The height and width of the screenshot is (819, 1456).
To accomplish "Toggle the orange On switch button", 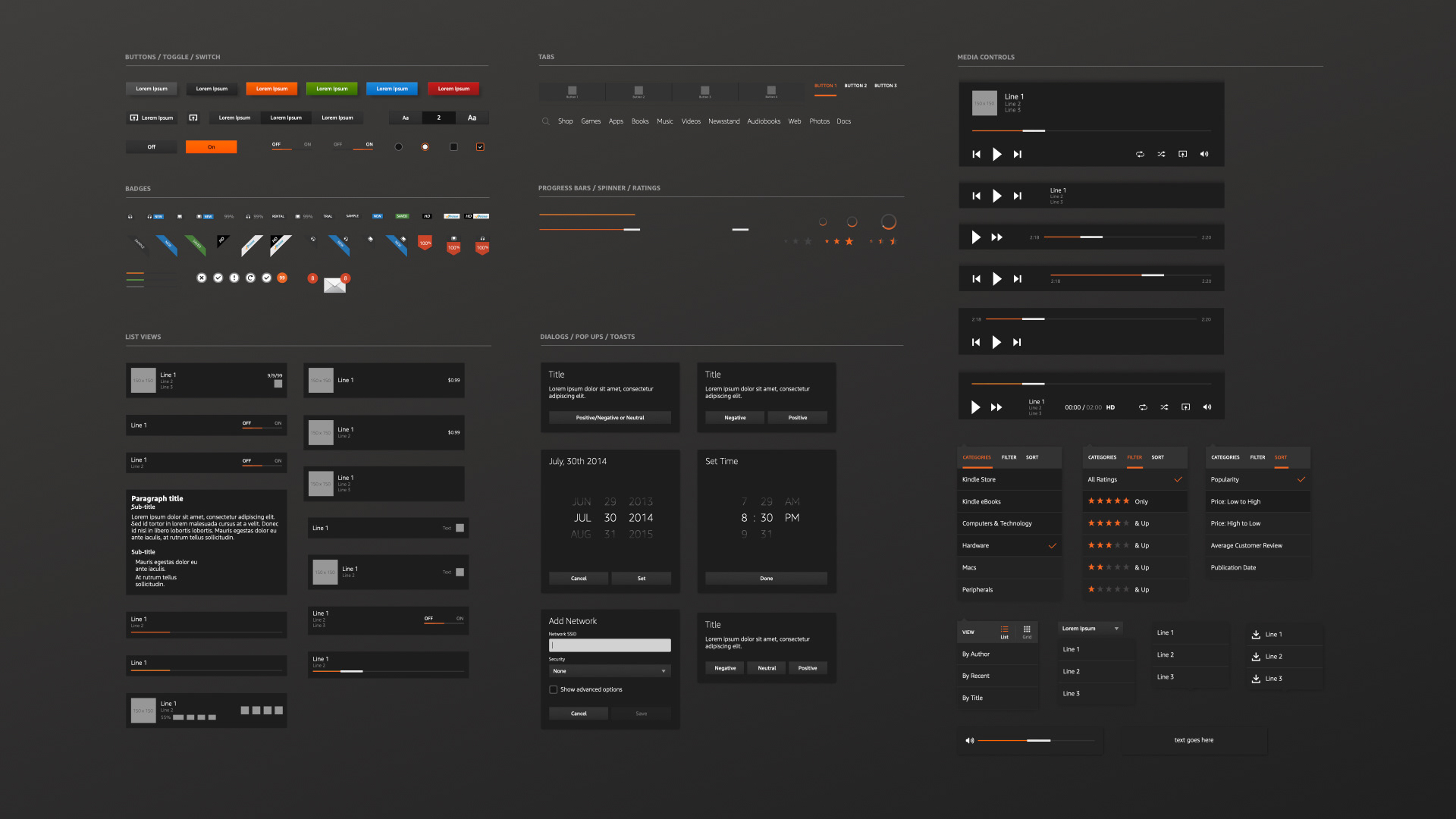I will [x=211, y=147].
